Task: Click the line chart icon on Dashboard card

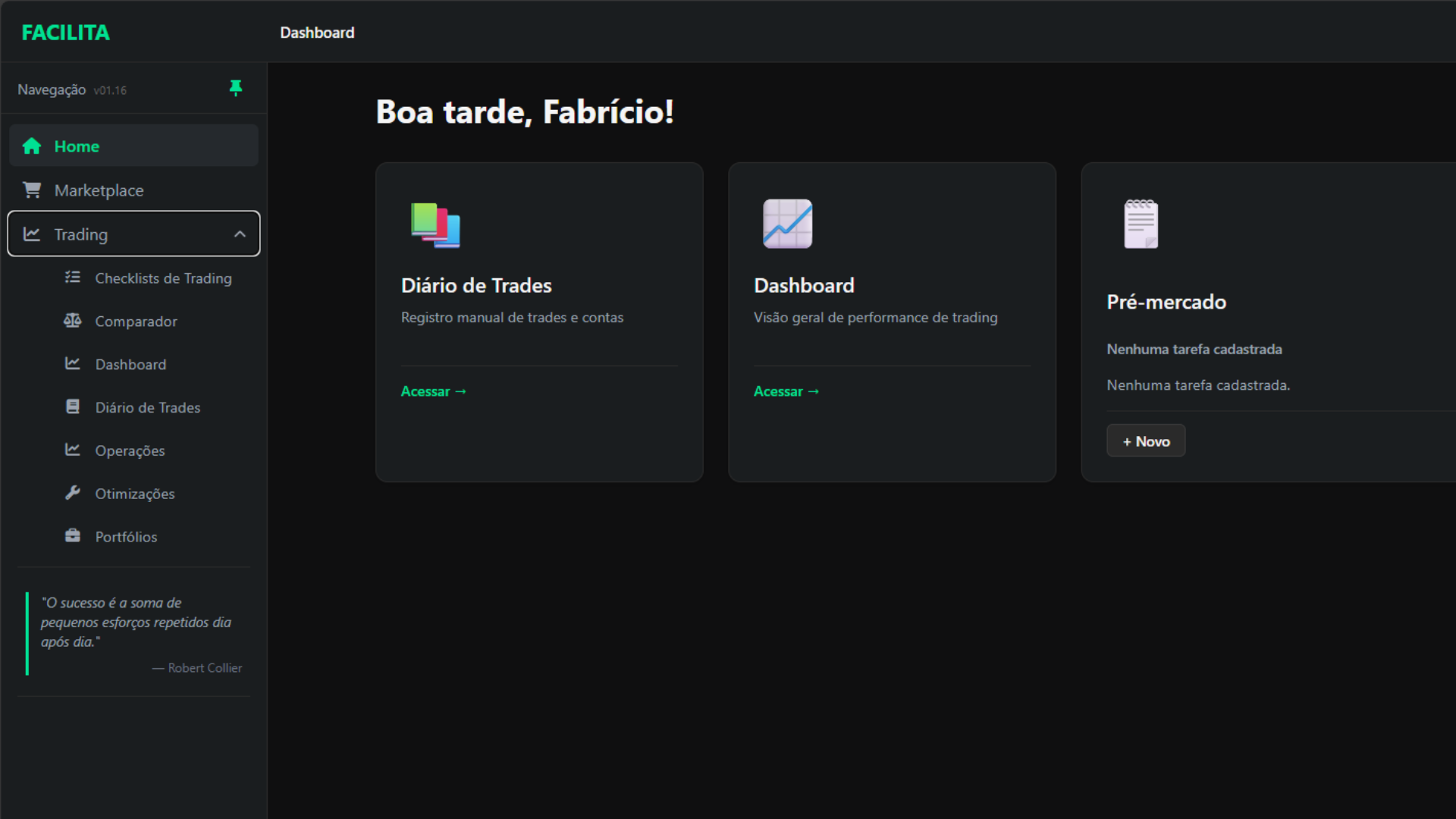Action: [x=787, y=224]
